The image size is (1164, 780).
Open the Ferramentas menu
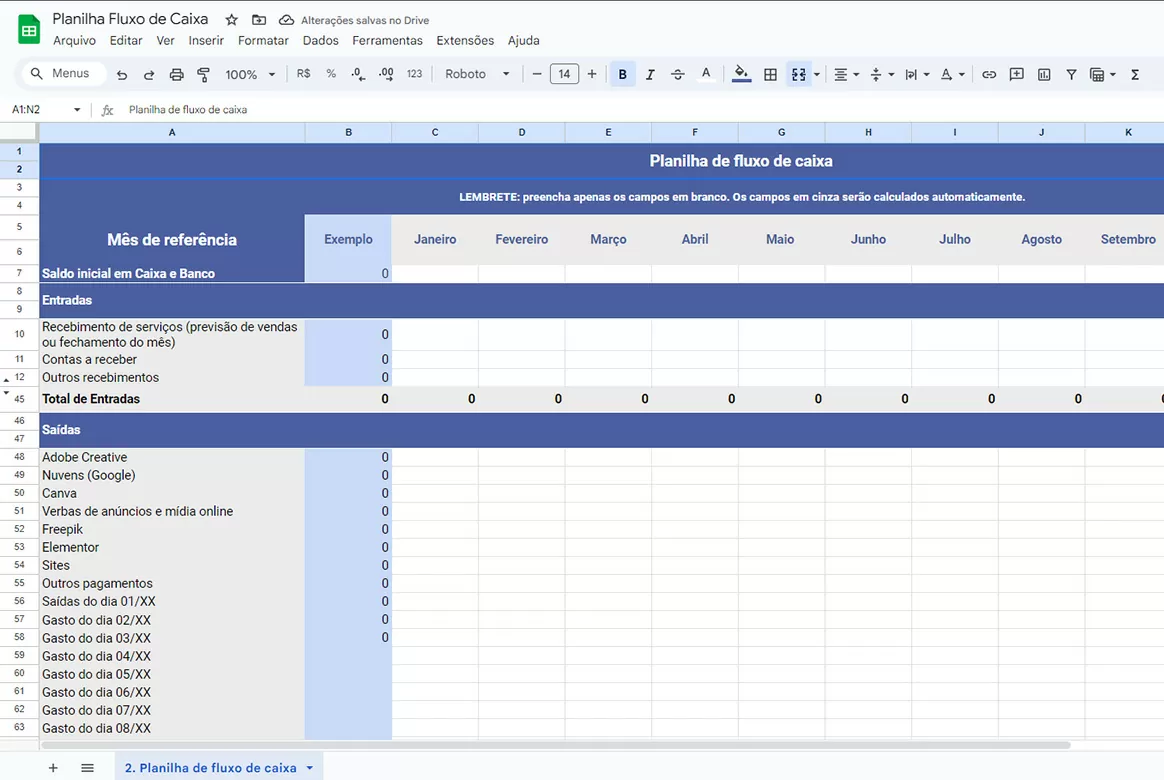pos(387,41)
